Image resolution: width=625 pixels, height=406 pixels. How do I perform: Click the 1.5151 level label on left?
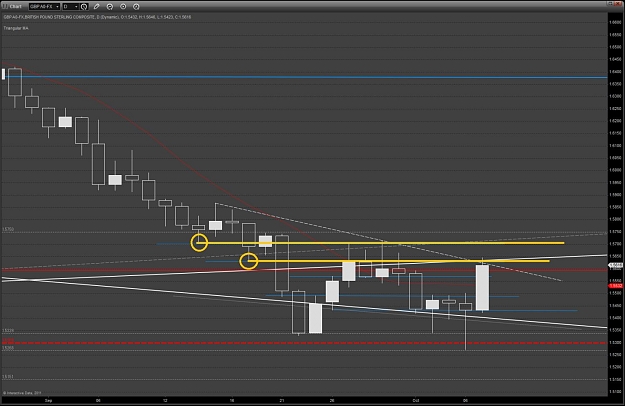(8, 376)
